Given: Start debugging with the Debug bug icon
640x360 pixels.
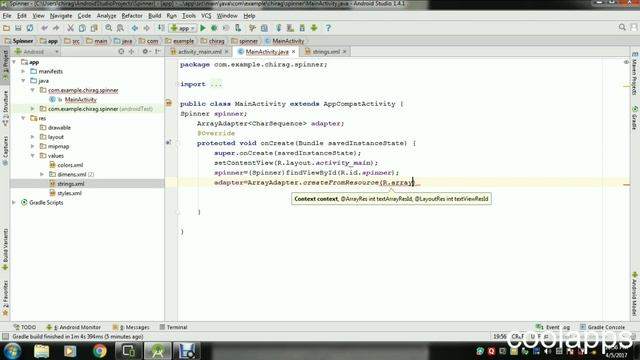Looking at the screenshot, I should click(x=214, y=28).
